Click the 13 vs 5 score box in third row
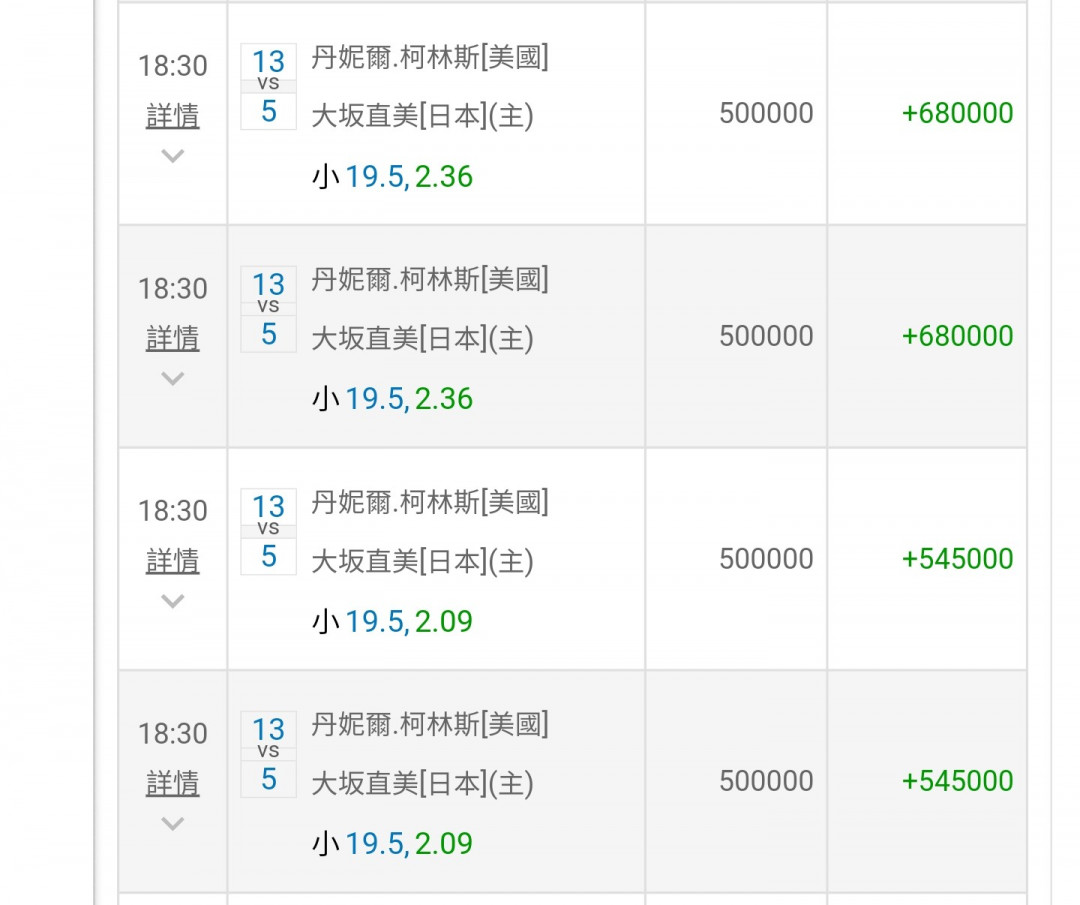Viewport: 1080px width, 905px height. tap(268, 531)
